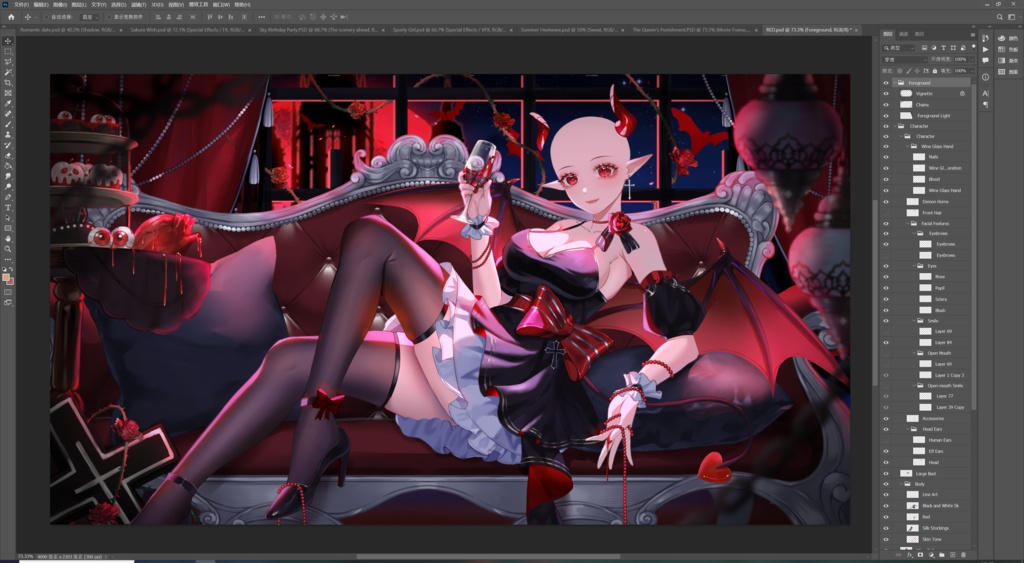Open the 渐变 Gradients panel button
The width and height of the screenshot is (1024, 563).
coord(1008,61)
